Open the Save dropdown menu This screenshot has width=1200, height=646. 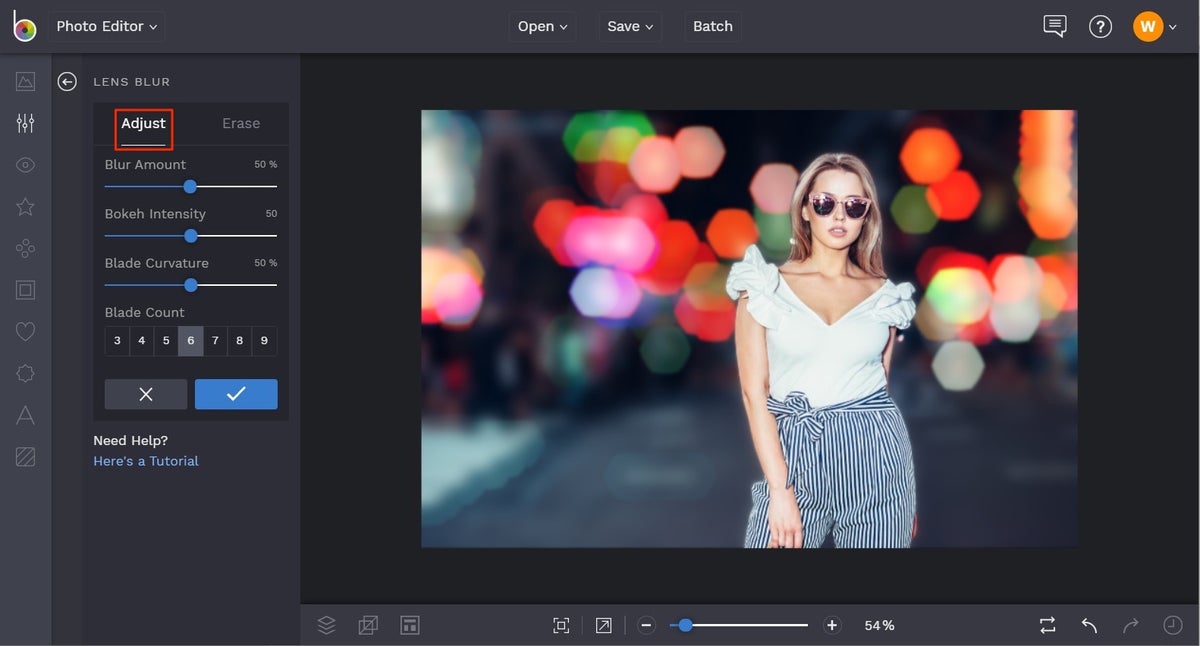click(x=630, y=26)
